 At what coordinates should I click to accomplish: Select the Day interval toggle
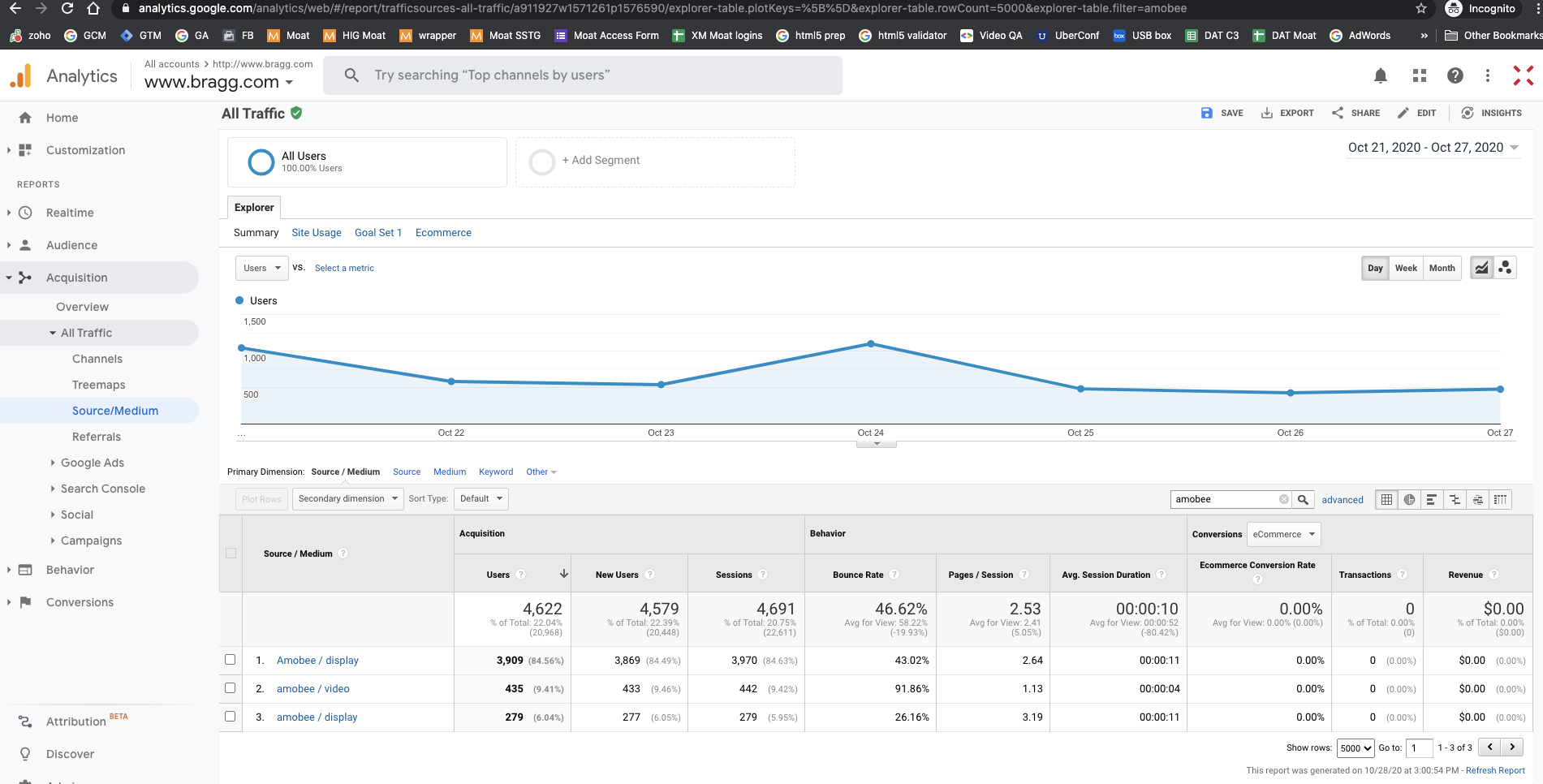coord(1375,268)
